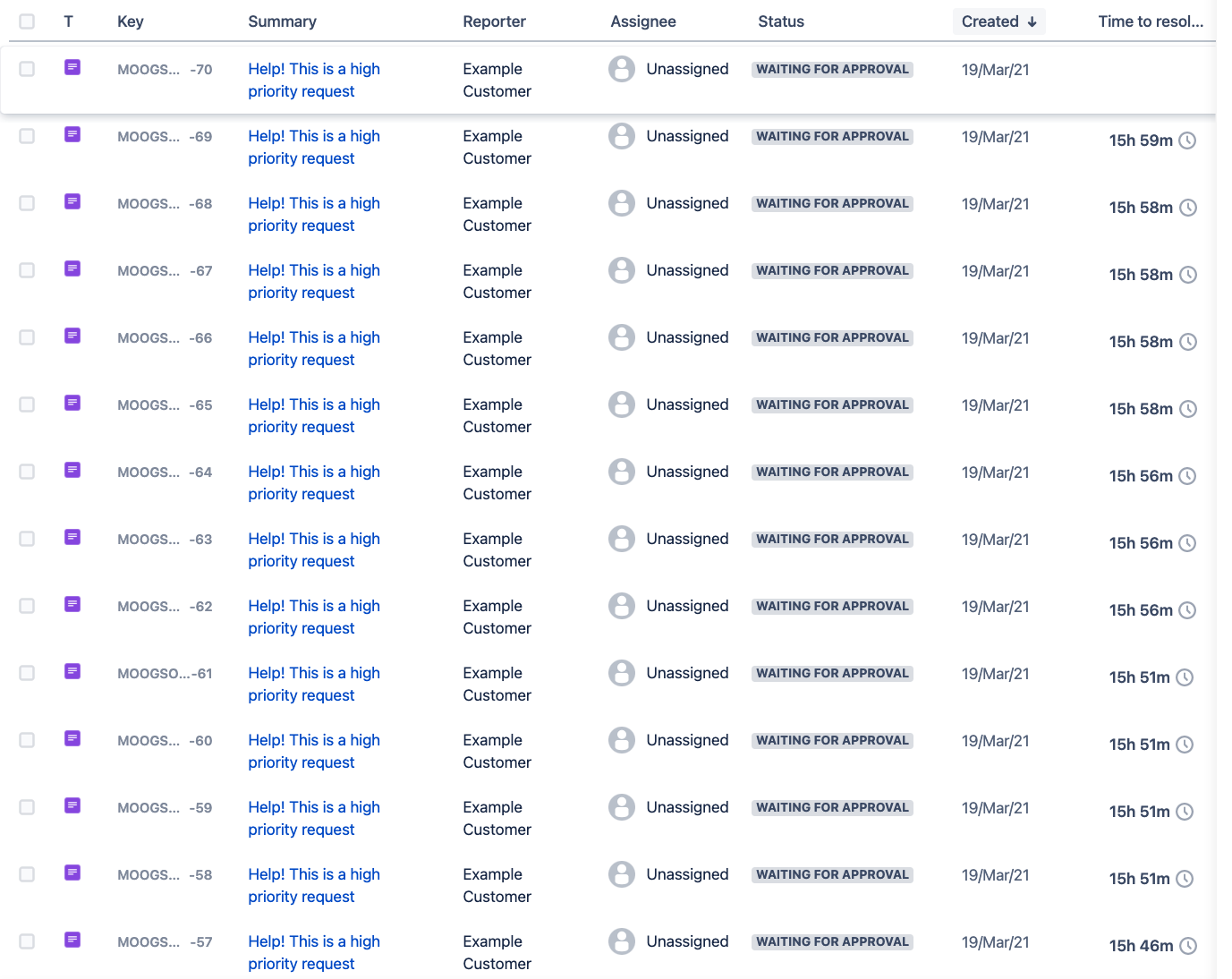The width and height of the screenshot is (1232, 979).
Task: Check the box for issue MOOGS-68
Action: click(27, 203)
